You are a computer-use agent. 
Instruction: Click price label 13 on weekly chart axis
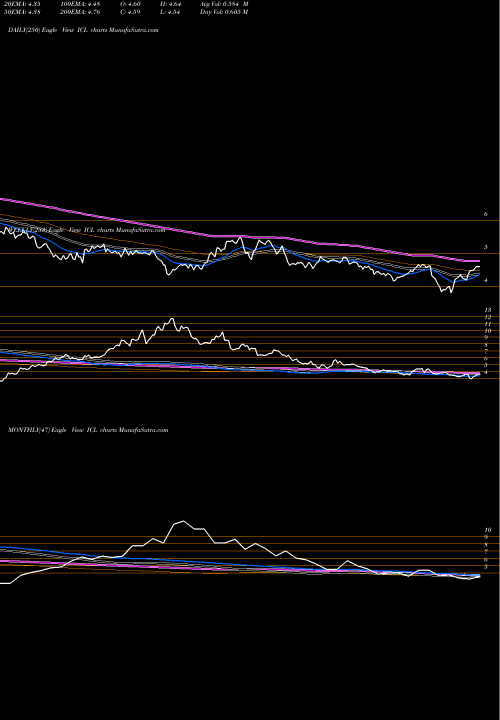pos(488,310)
